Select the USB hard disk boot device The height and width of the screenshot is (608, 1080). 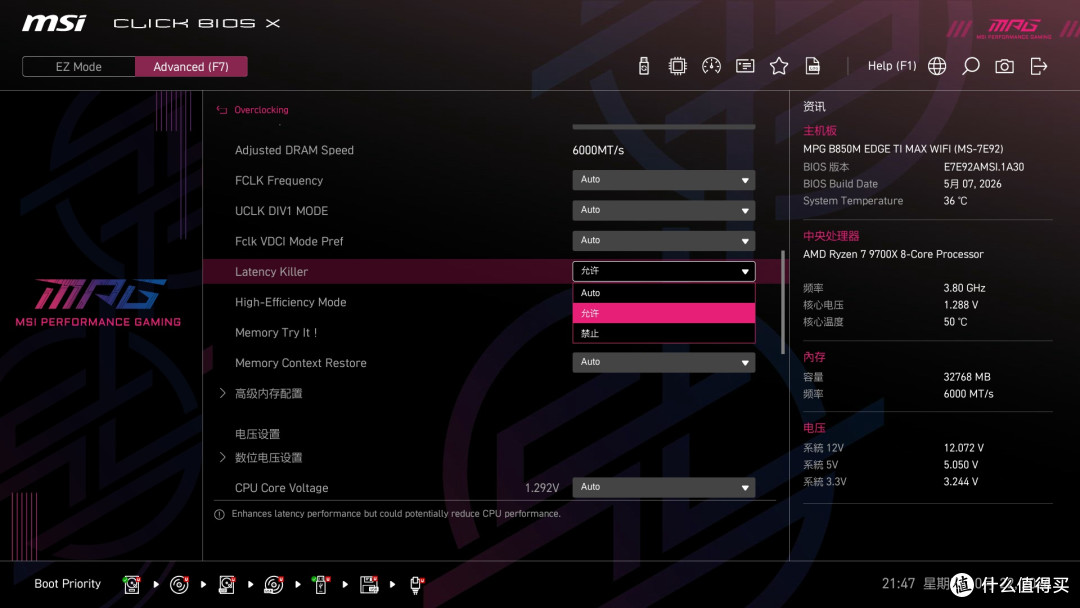[227, 585]
